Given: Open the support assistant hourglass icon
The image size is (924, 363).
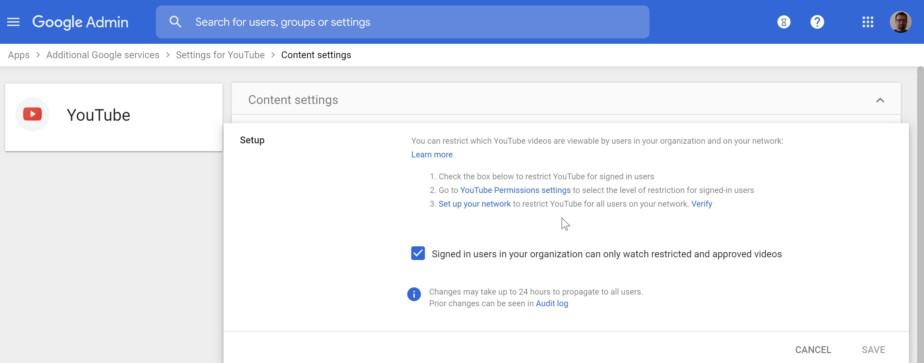Looking at the screenshot, I should tap(783, 22).
